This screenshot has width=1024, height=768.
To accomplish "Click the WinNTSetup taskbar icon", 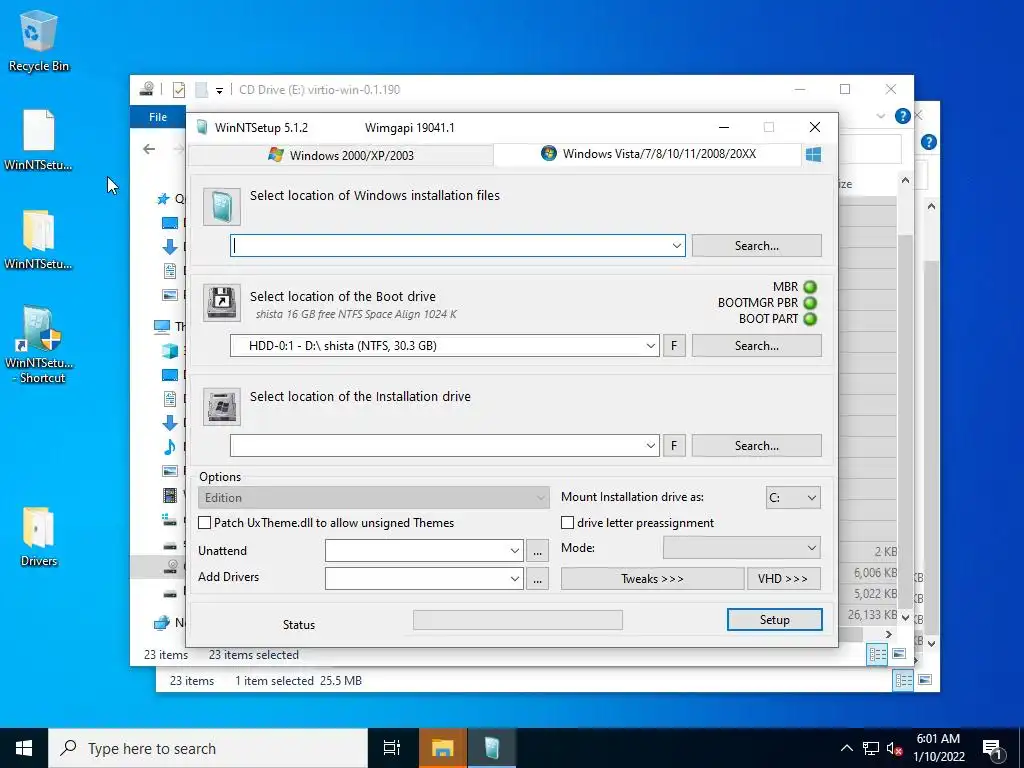I will pyautogui.click(x=491, y=748).
